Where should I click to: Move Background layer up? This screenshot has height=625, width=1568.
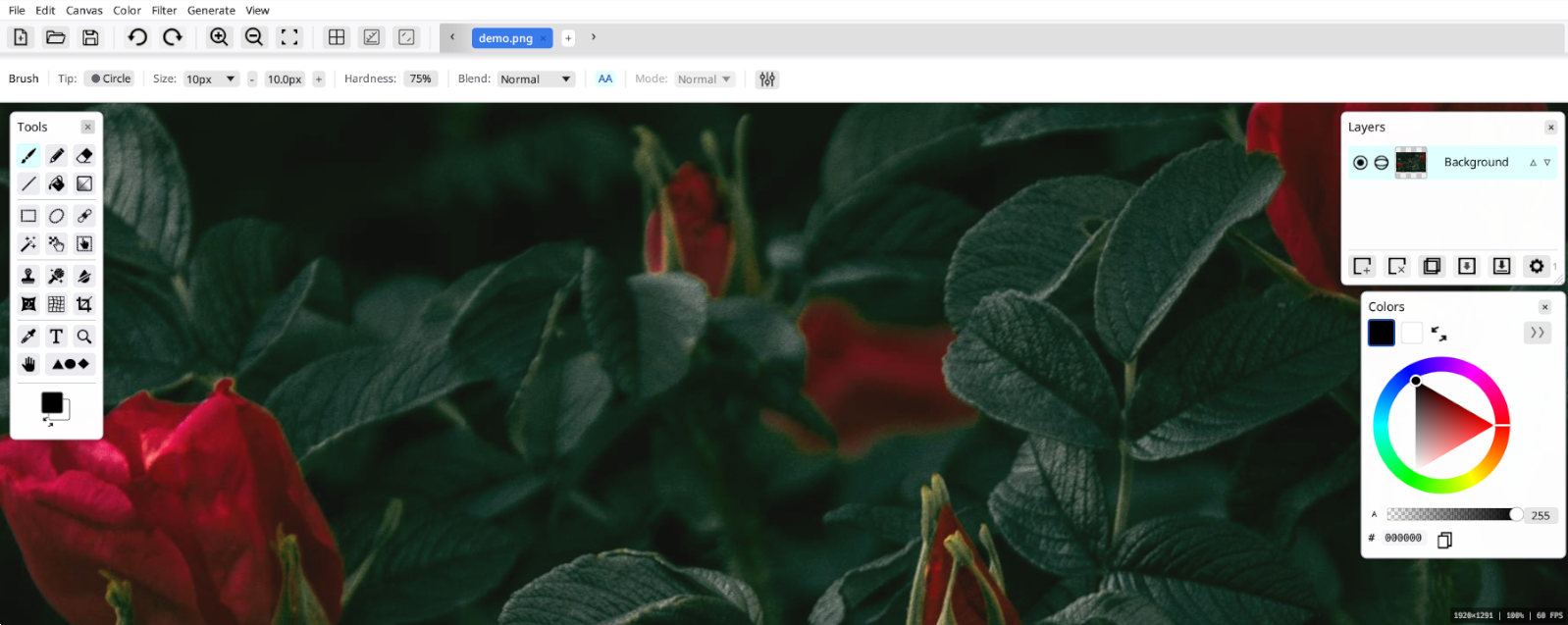1533,163
